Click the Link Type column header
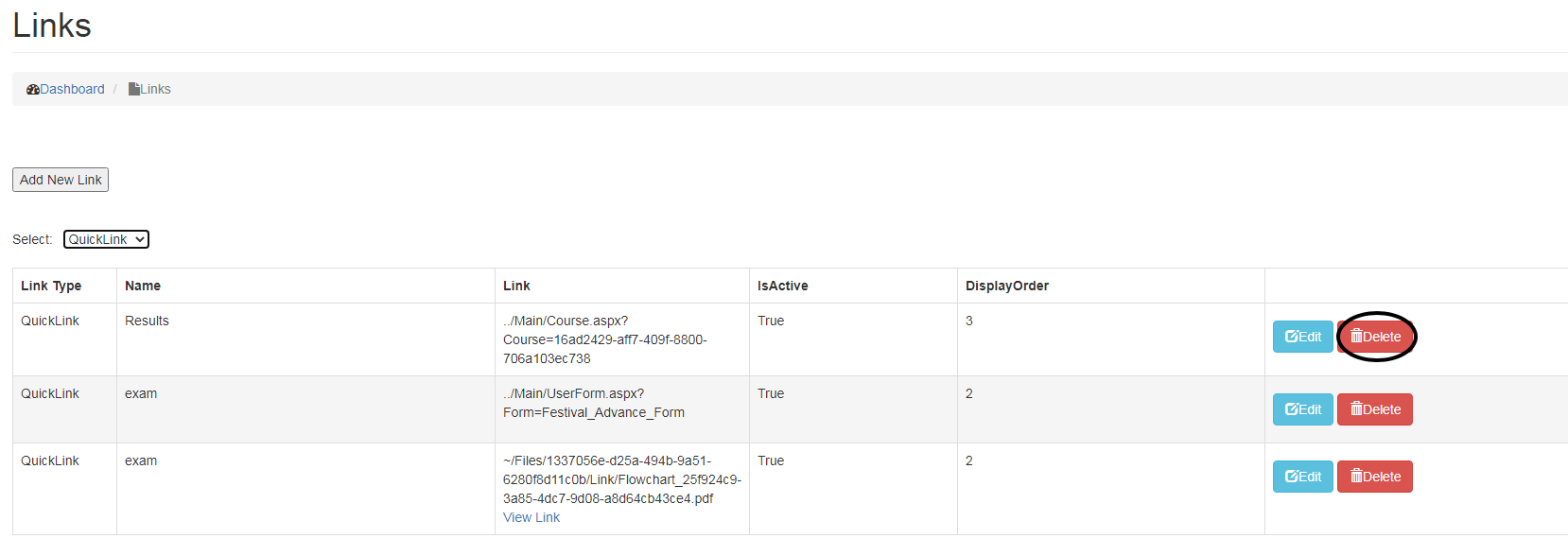The image size is (1568, 556). pos(51,286)
